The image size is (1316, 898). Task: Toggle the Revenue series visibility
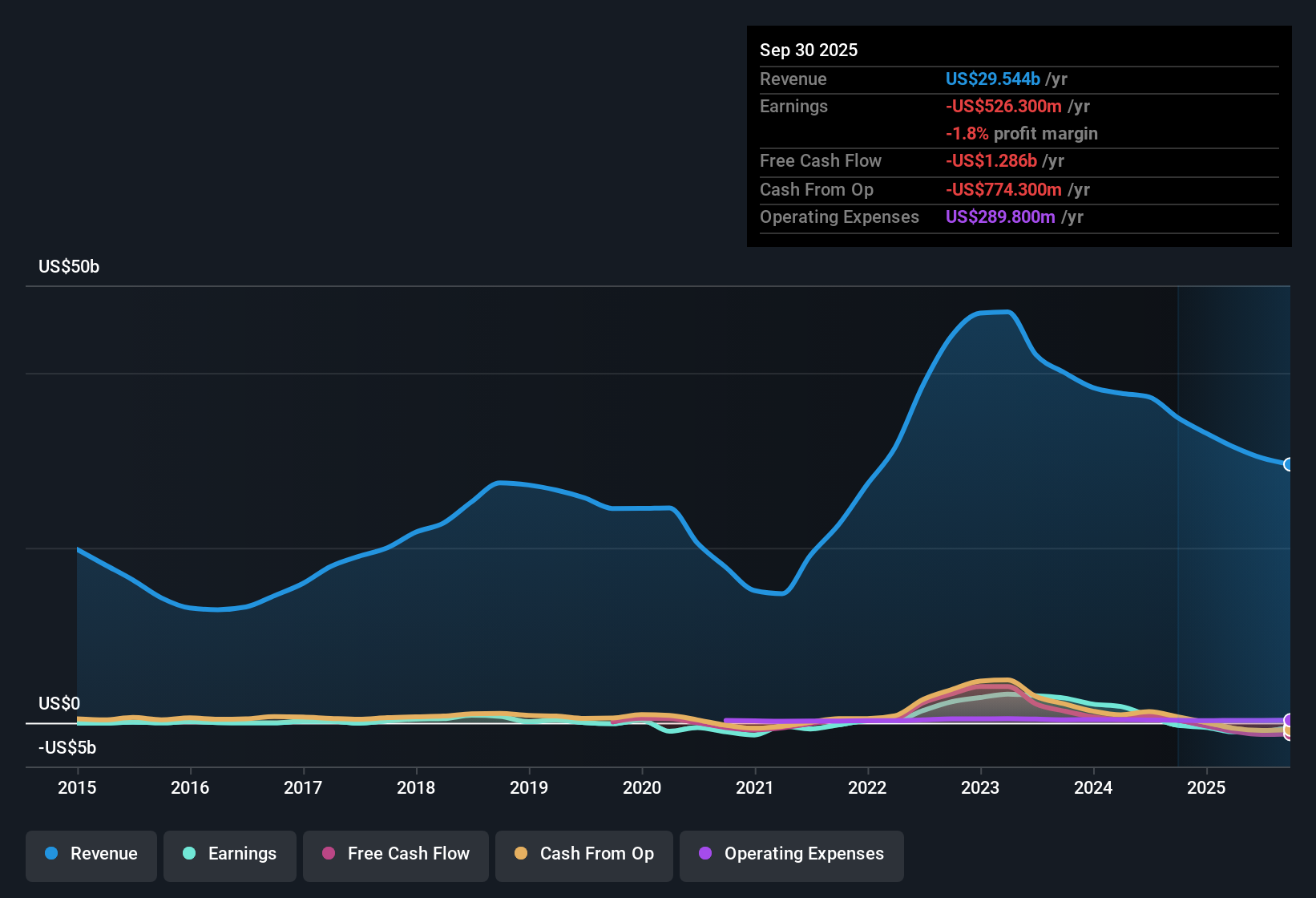coord(91,854)
